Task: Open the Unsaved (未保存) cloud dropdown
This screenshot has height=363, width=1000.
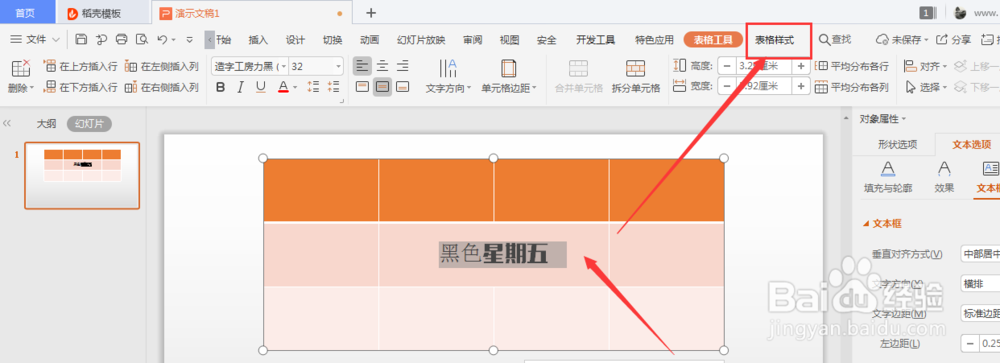Action: point(902,40)
